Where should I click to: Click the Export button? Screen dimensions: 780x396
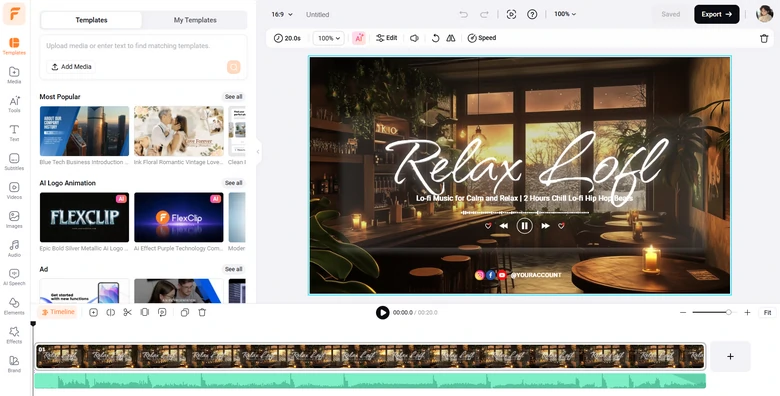pyautogui.click(x=716, y=14)
